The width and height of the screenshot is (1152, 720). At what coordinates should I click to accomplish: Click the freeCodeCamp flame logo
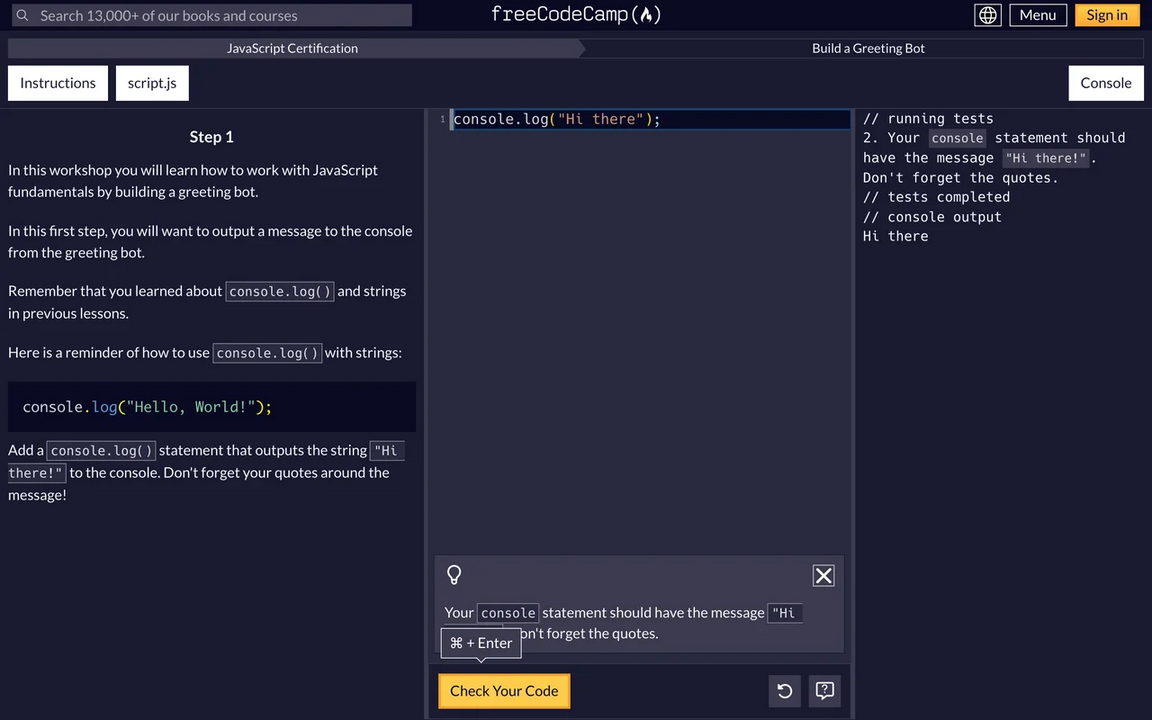[575, 15]
